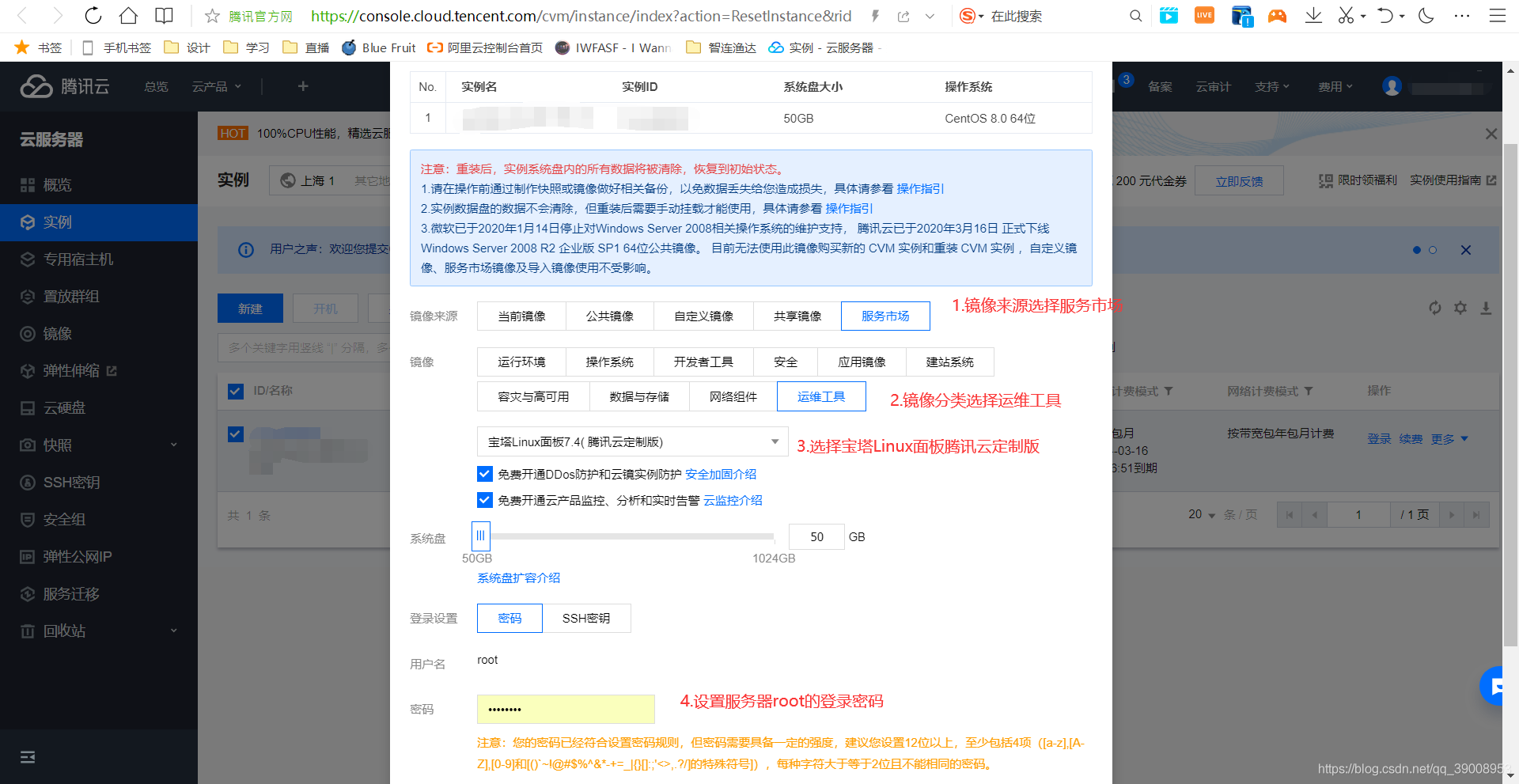Expand the 云产品 menu

click(216, 86)
